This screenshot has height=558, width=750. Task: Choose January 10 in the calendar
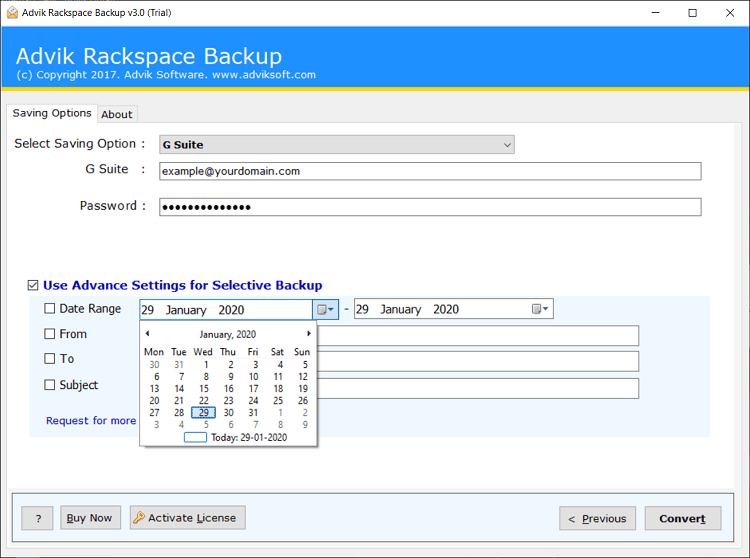(x=254, y=377)
